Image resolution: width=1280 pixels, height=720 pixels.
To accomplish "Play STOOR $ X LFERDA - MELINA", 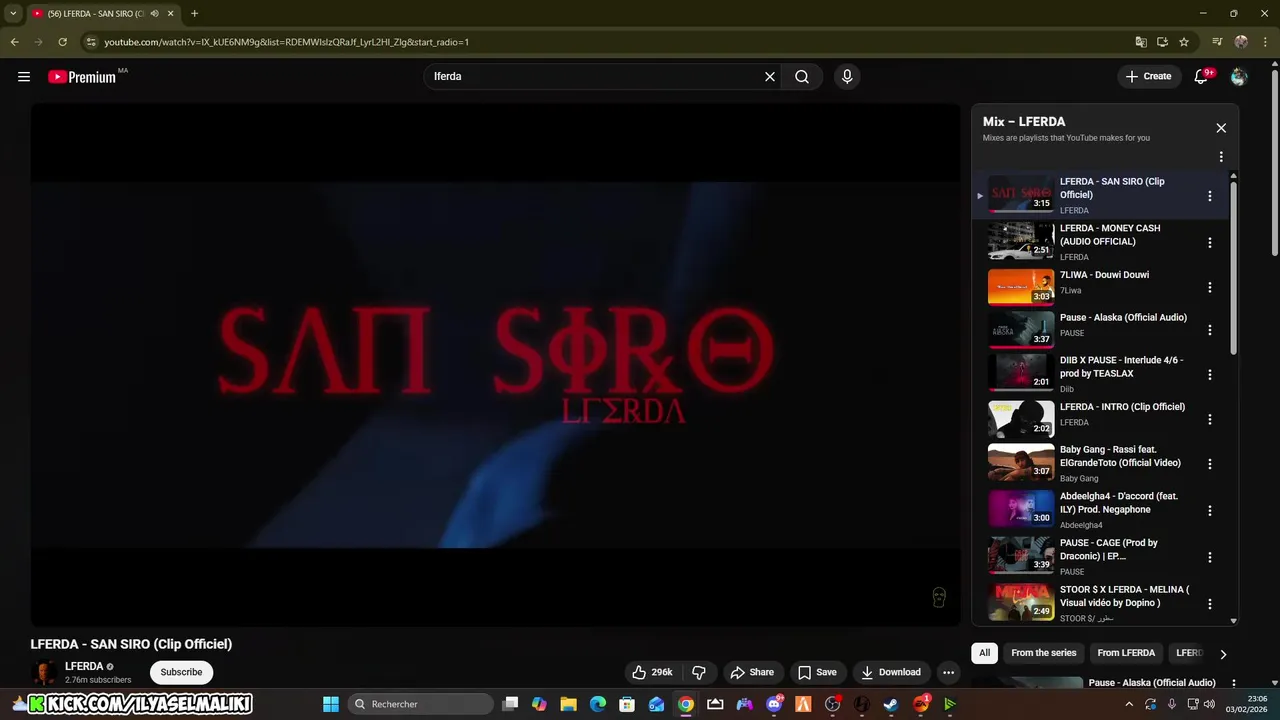I will tap(1021, 602).
